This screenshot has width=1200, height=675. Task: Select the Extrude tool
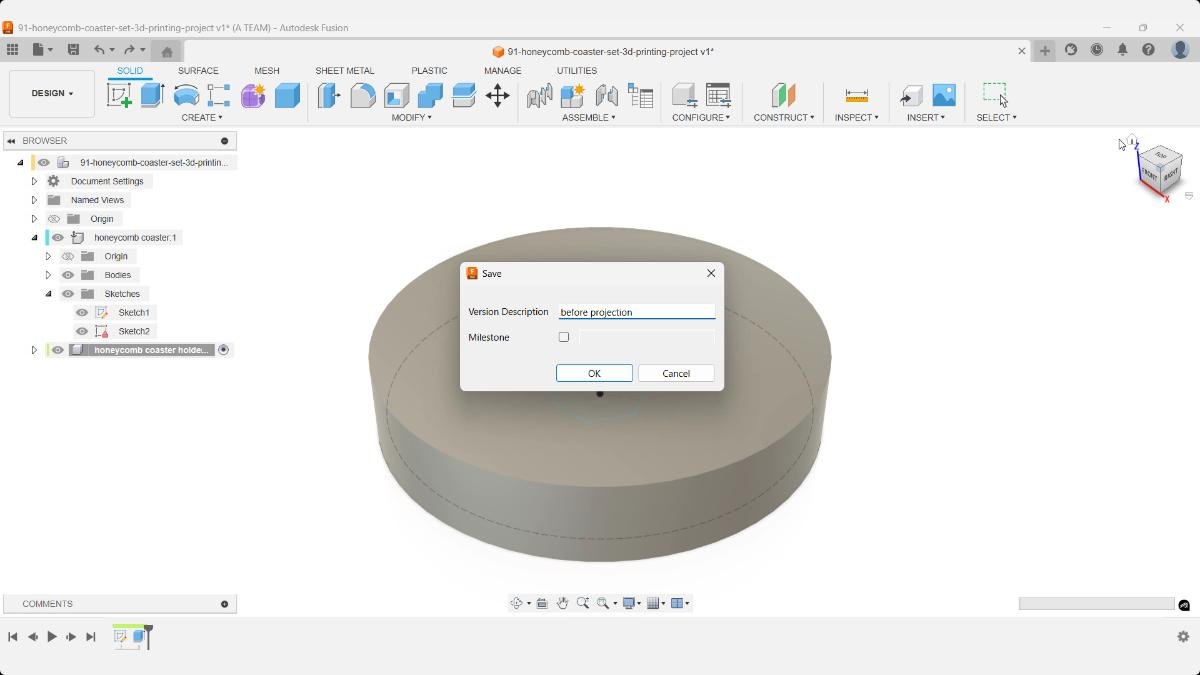152,95
